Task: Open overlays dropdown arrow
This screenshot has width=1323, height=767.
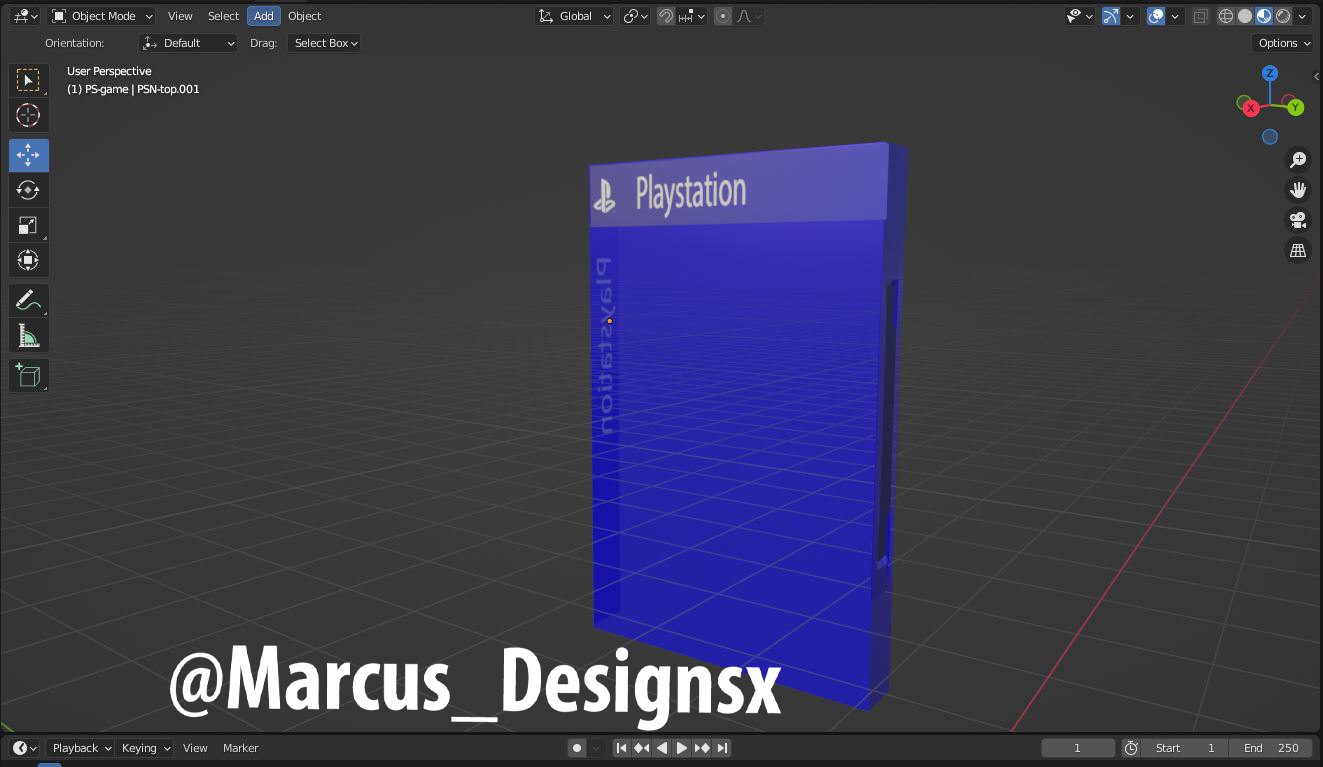Action: pos(1176,16)
